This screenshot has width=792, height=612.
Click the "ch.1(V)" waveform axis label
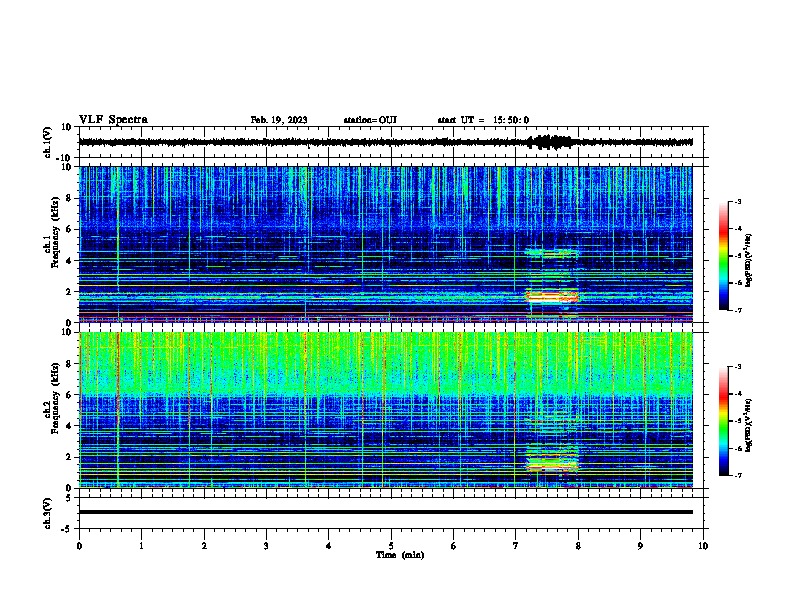coord(47,142)
